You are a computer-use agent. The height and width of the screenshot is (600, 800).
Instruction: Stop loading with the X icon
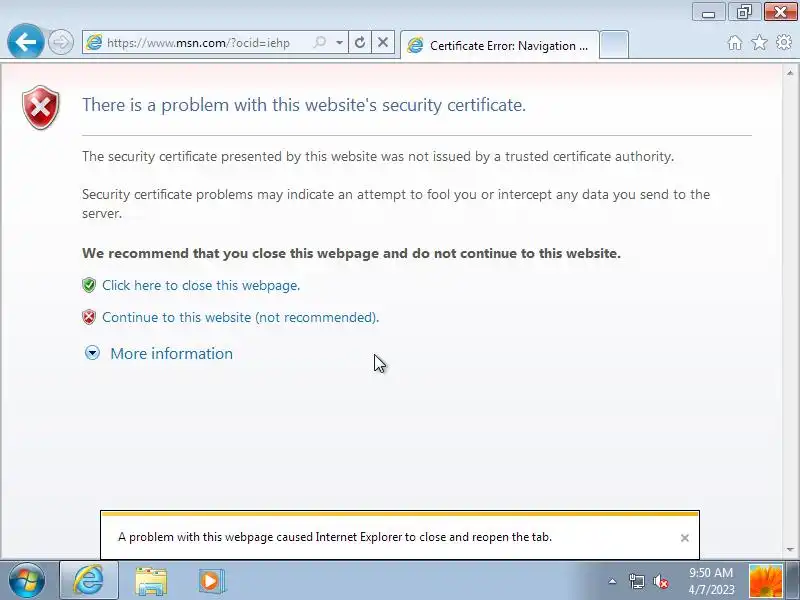coord(383,42)
